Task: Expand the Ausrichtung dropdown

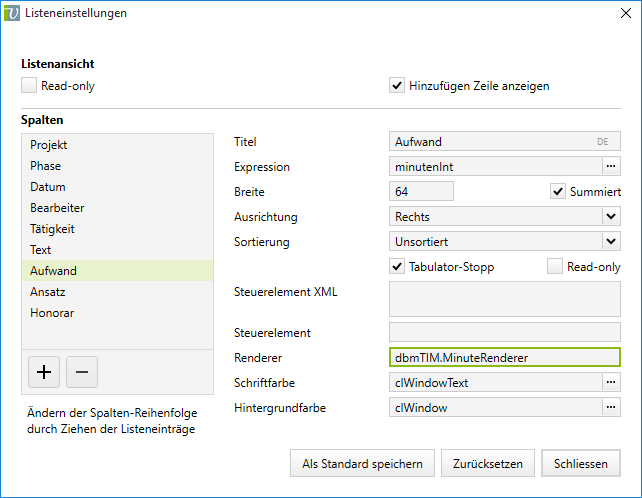Action: pos(610,216)
